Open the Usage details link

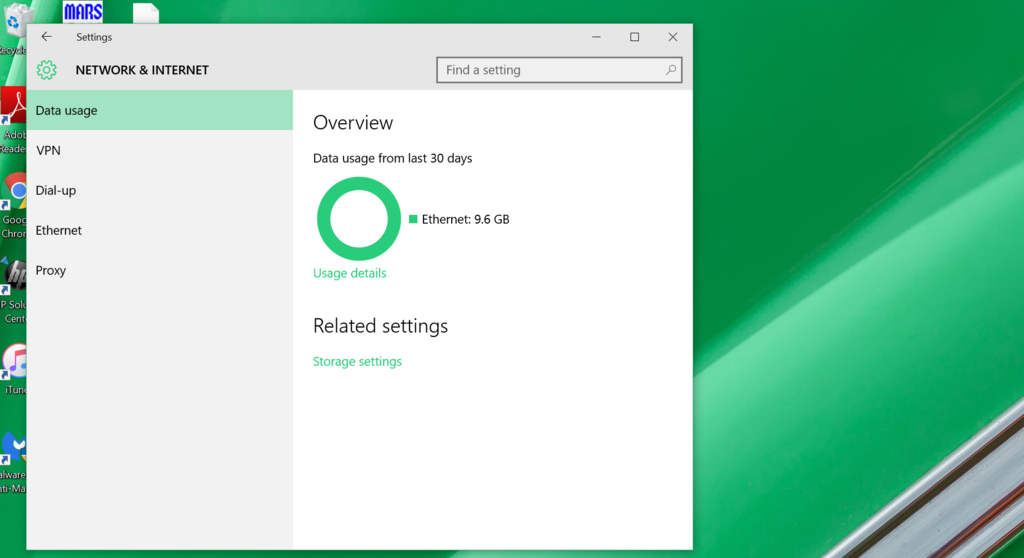[x=349, y=273]
